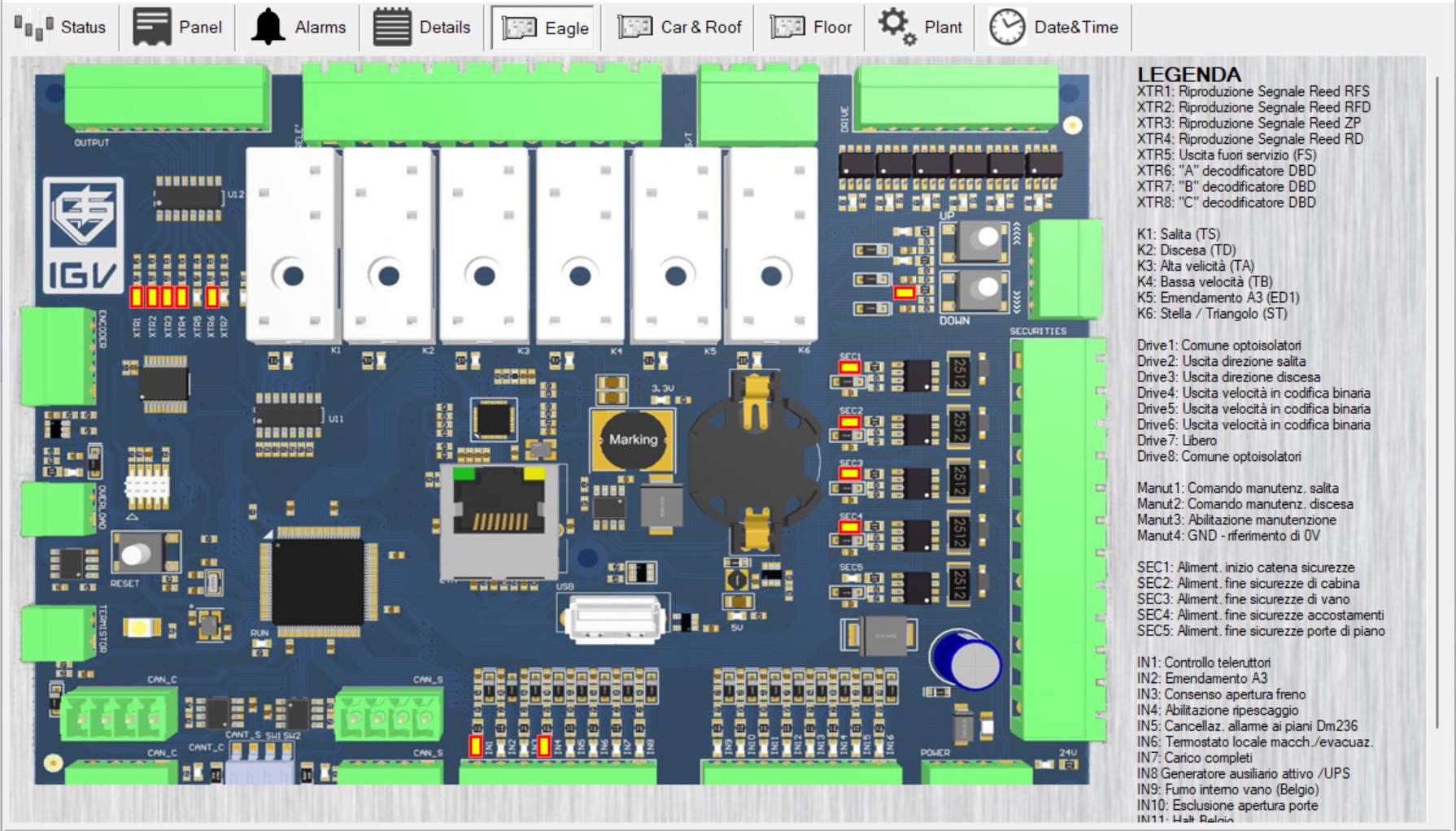Image resolution: width=1456 pixels, height=831 pixels.
Task: Click the lit IN1 input LED
Action: tap(476, 745)
